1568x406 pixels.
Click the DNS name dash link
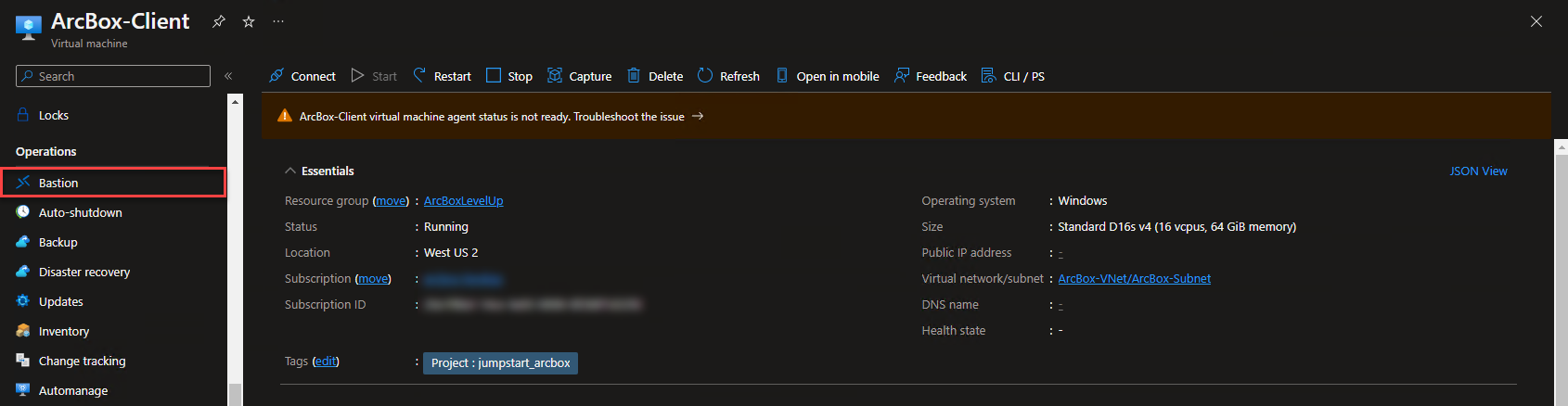[x=1060, y=304]
